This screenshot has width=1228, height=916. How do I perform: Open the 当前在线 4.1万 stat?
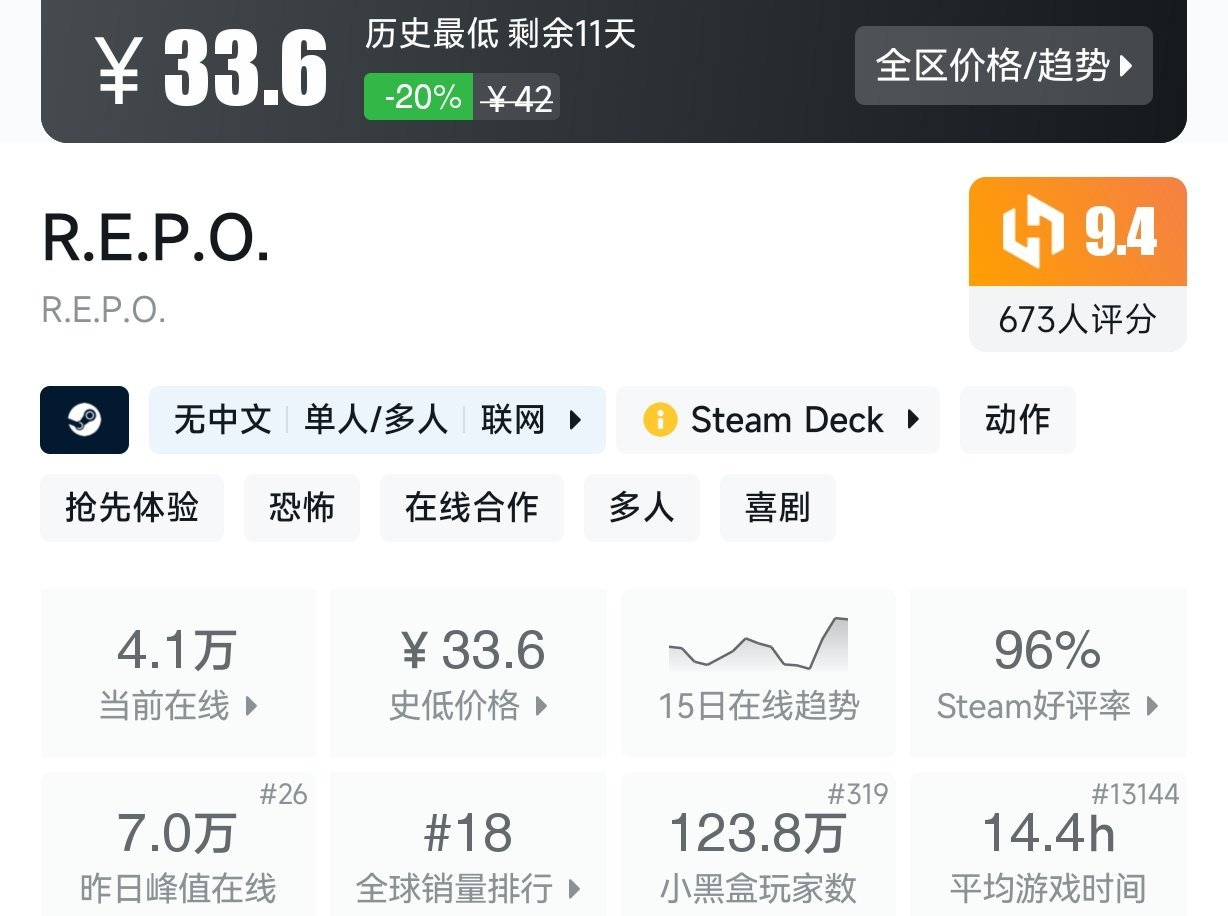[x=178, y=672]
